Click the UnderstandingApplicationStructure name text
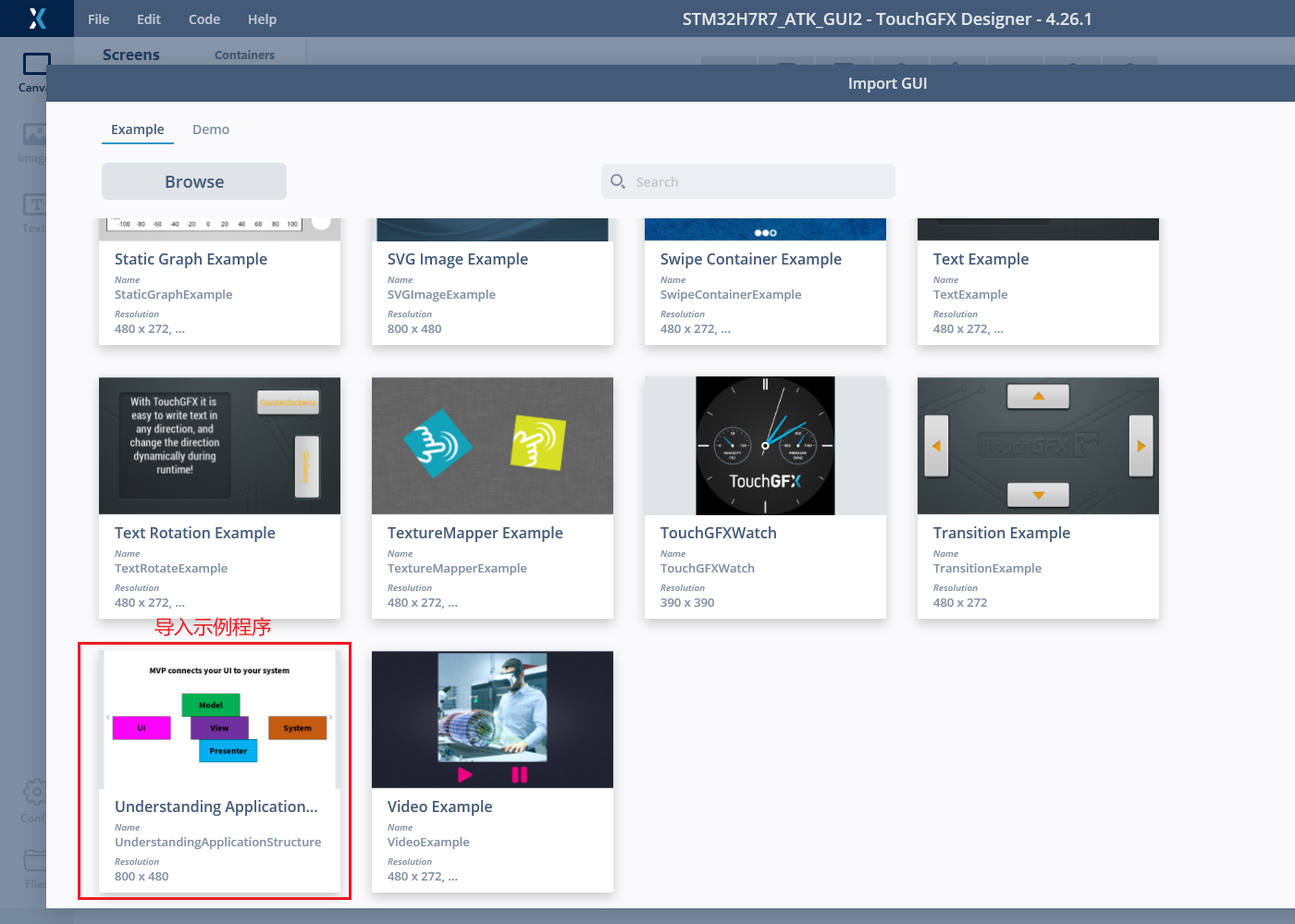Viewport: 1295px width, 924px height. [x=218, y=842]
